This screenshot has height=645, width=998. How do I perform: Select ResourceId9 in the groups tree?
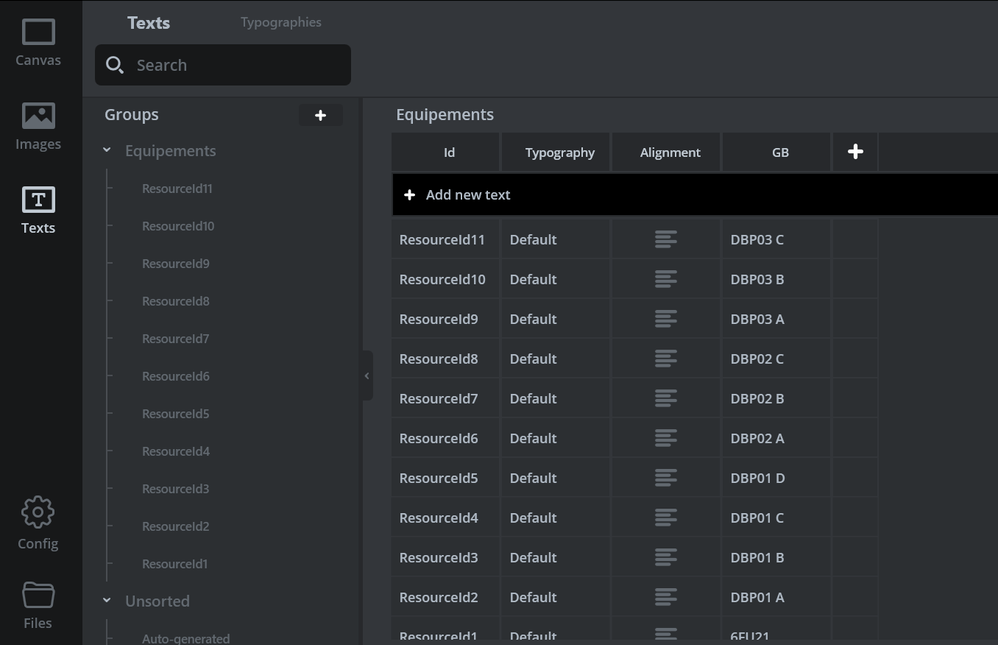(176, 264)
